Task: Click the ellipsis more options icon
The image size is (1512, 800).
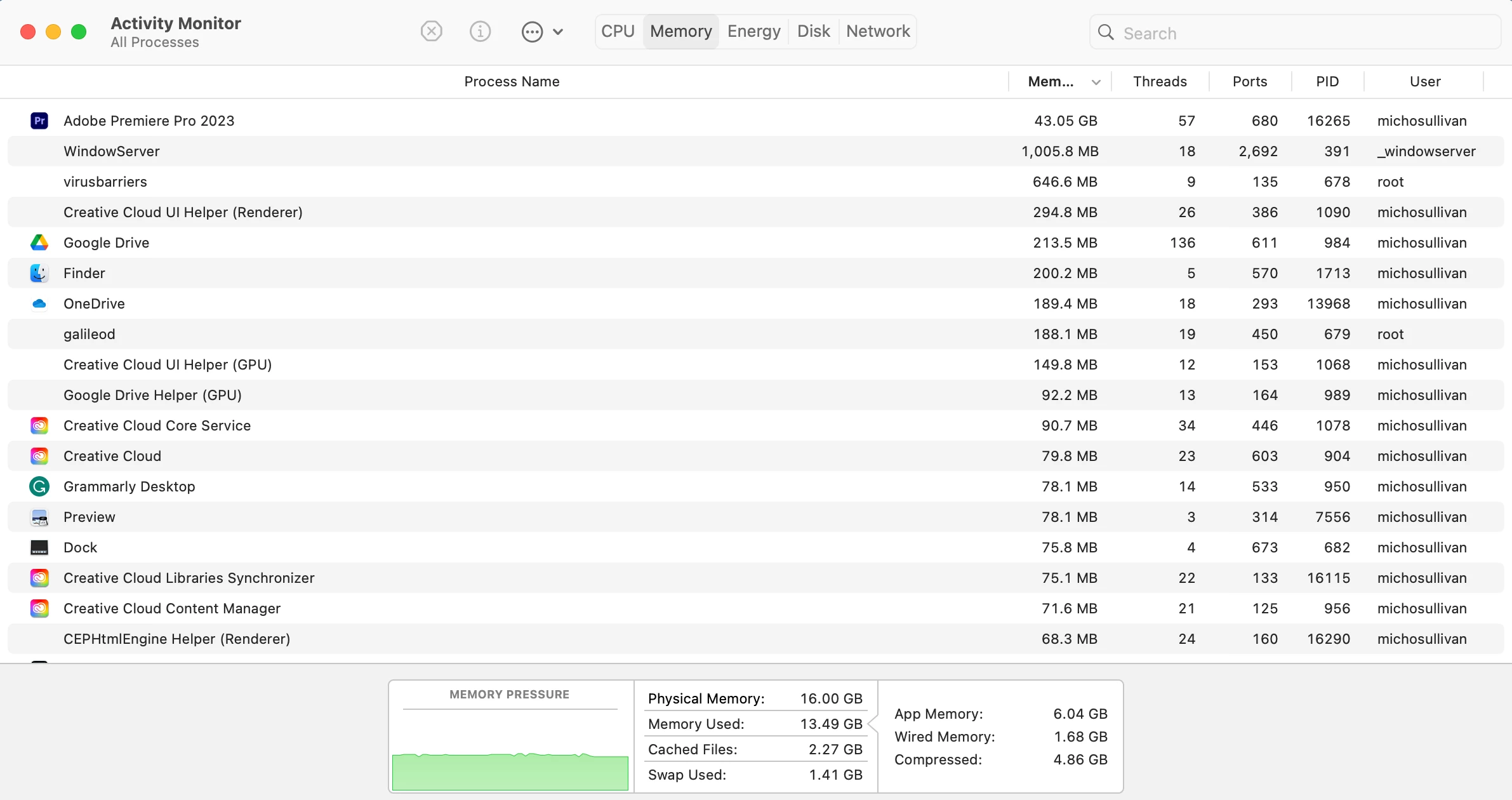Action: click(x=532, y=32)
